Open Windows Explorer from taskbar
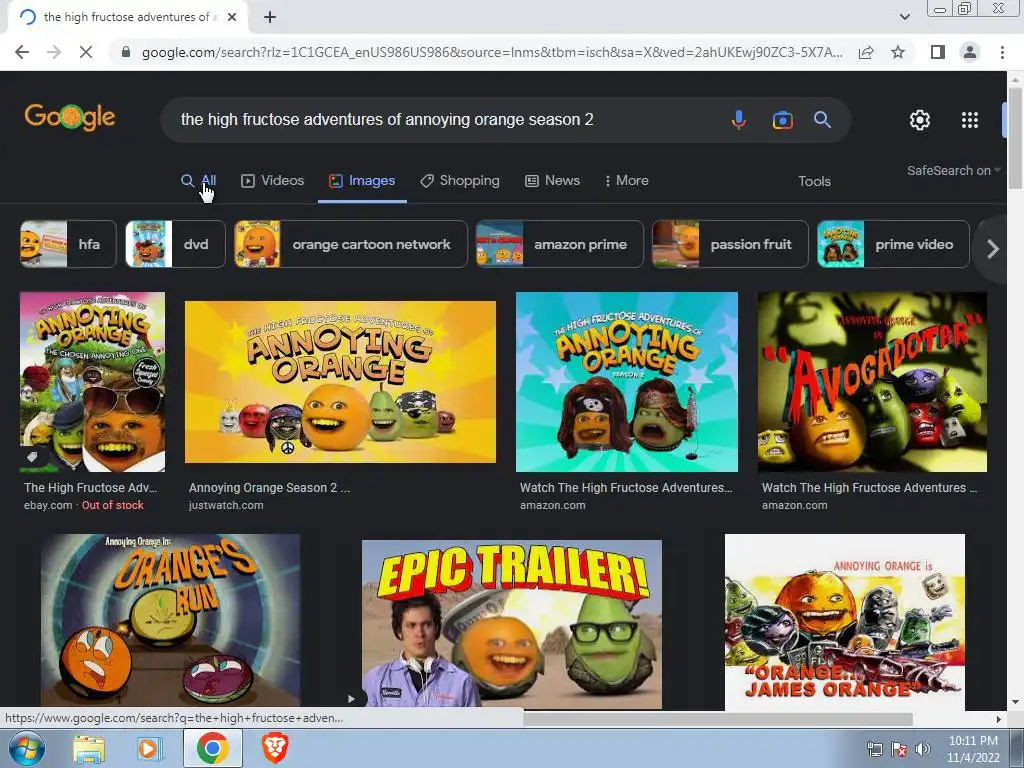This screenshot has height=768, width=1024. pos(89,748)
